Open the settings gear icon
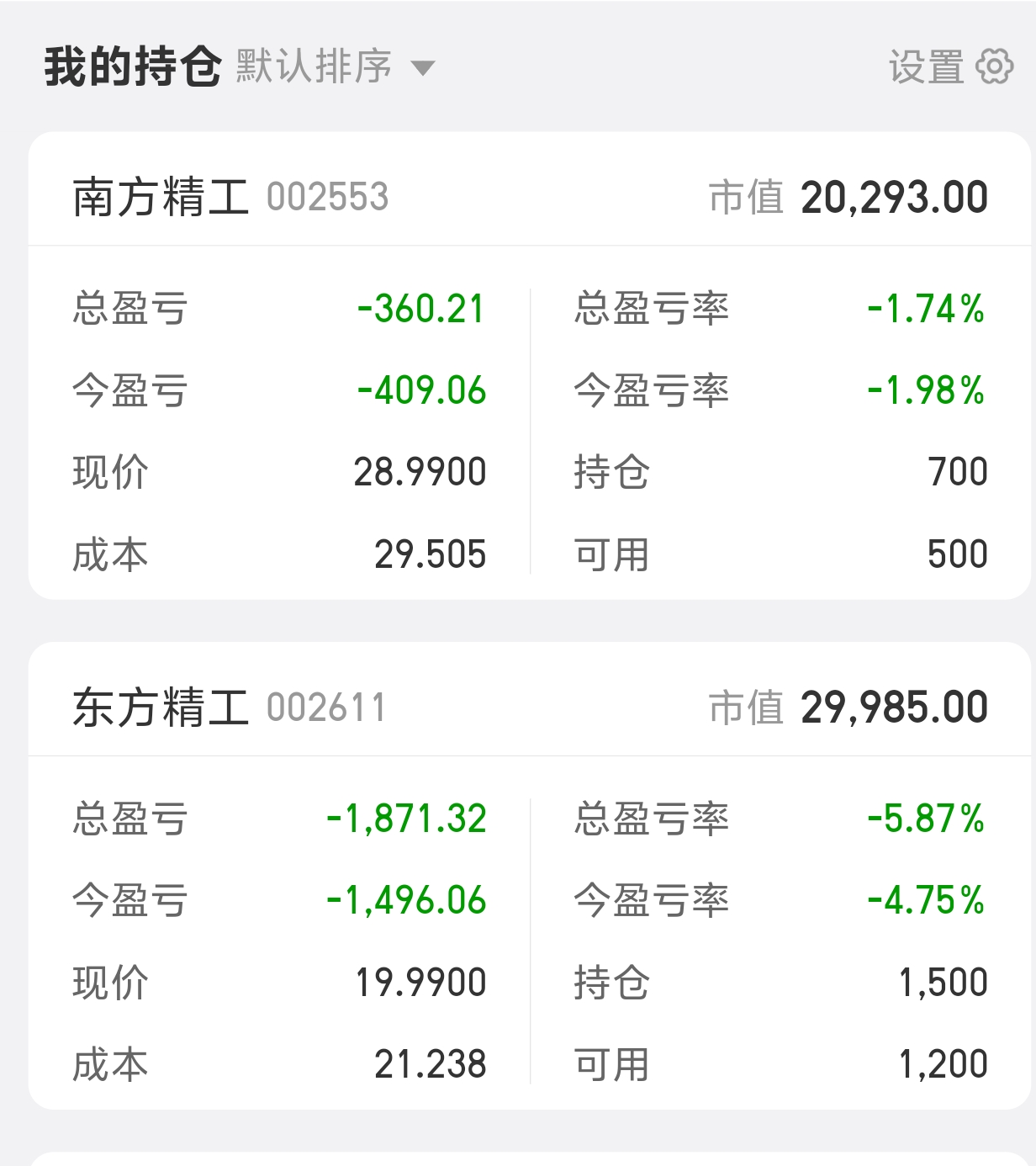The height and width of the screenshot is (1166, 1036). 995,66
